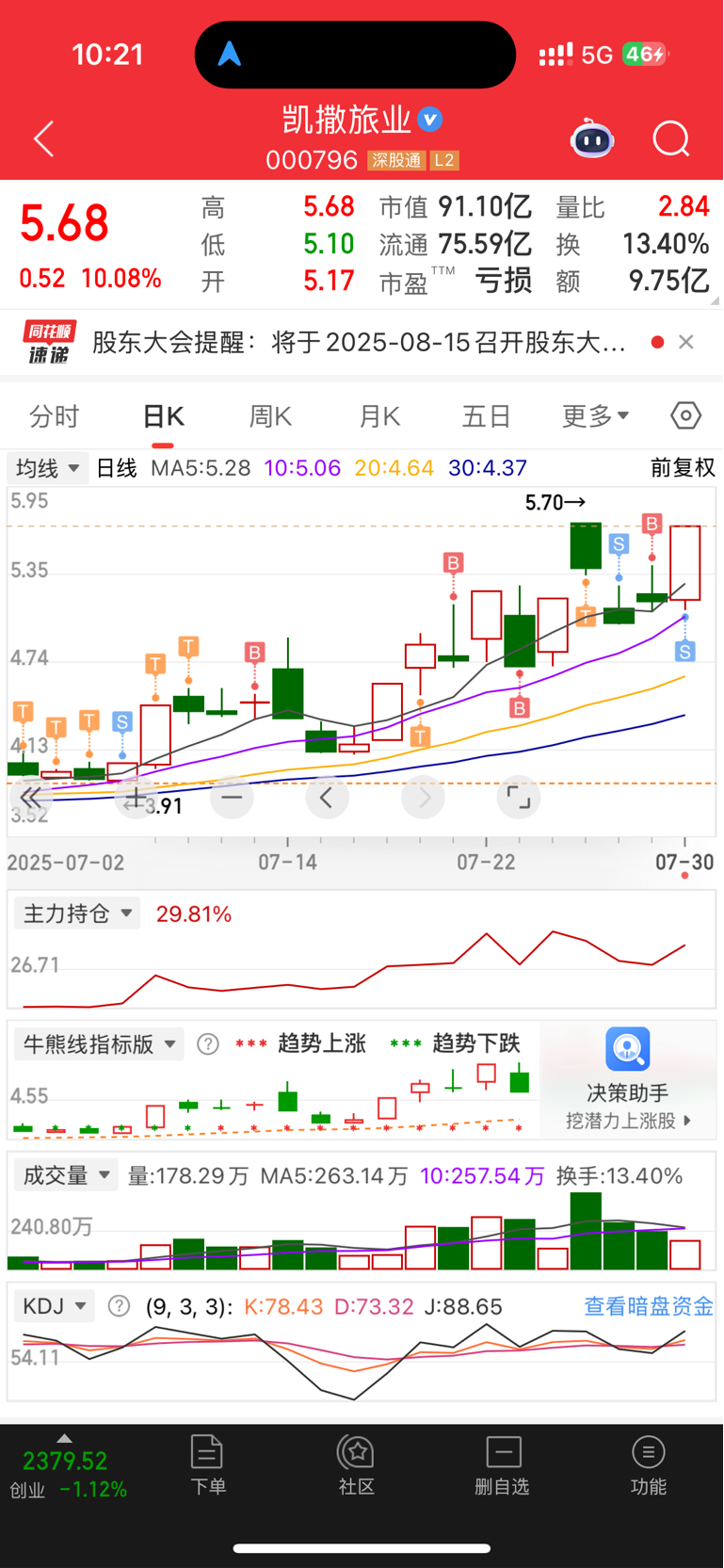Toggle 前复权 adjustment mode

pyautogui.click(x=683, y=468)
